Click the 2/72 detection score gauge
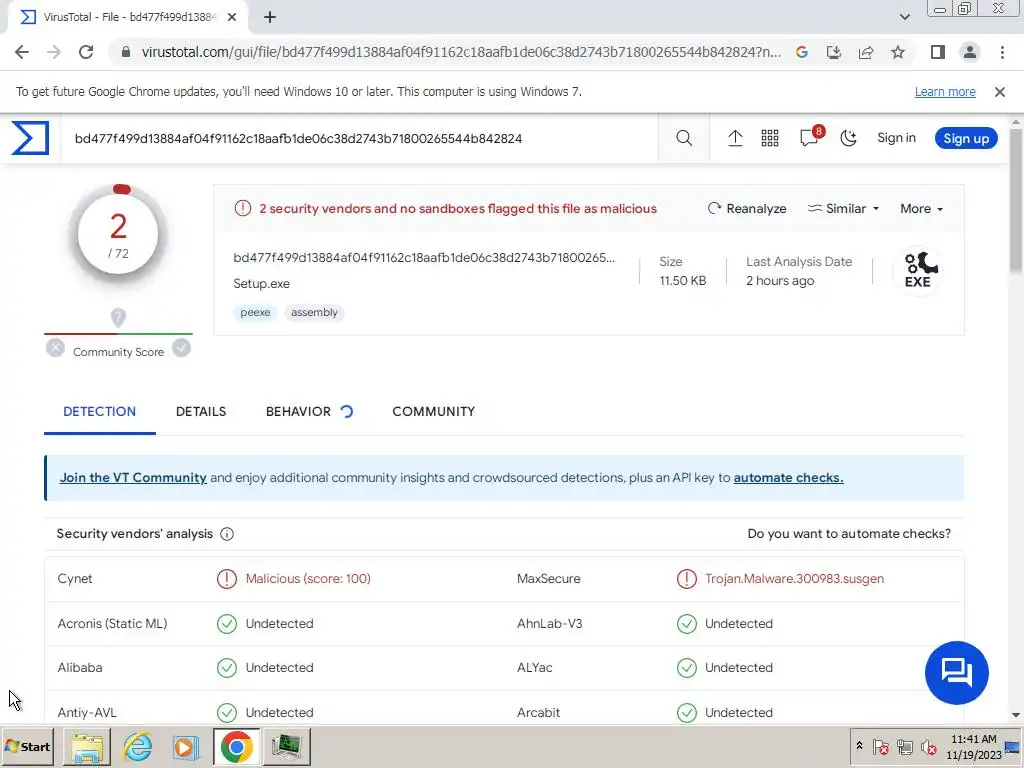Viewport: 1024px width, 768px height. coord(118,234)
